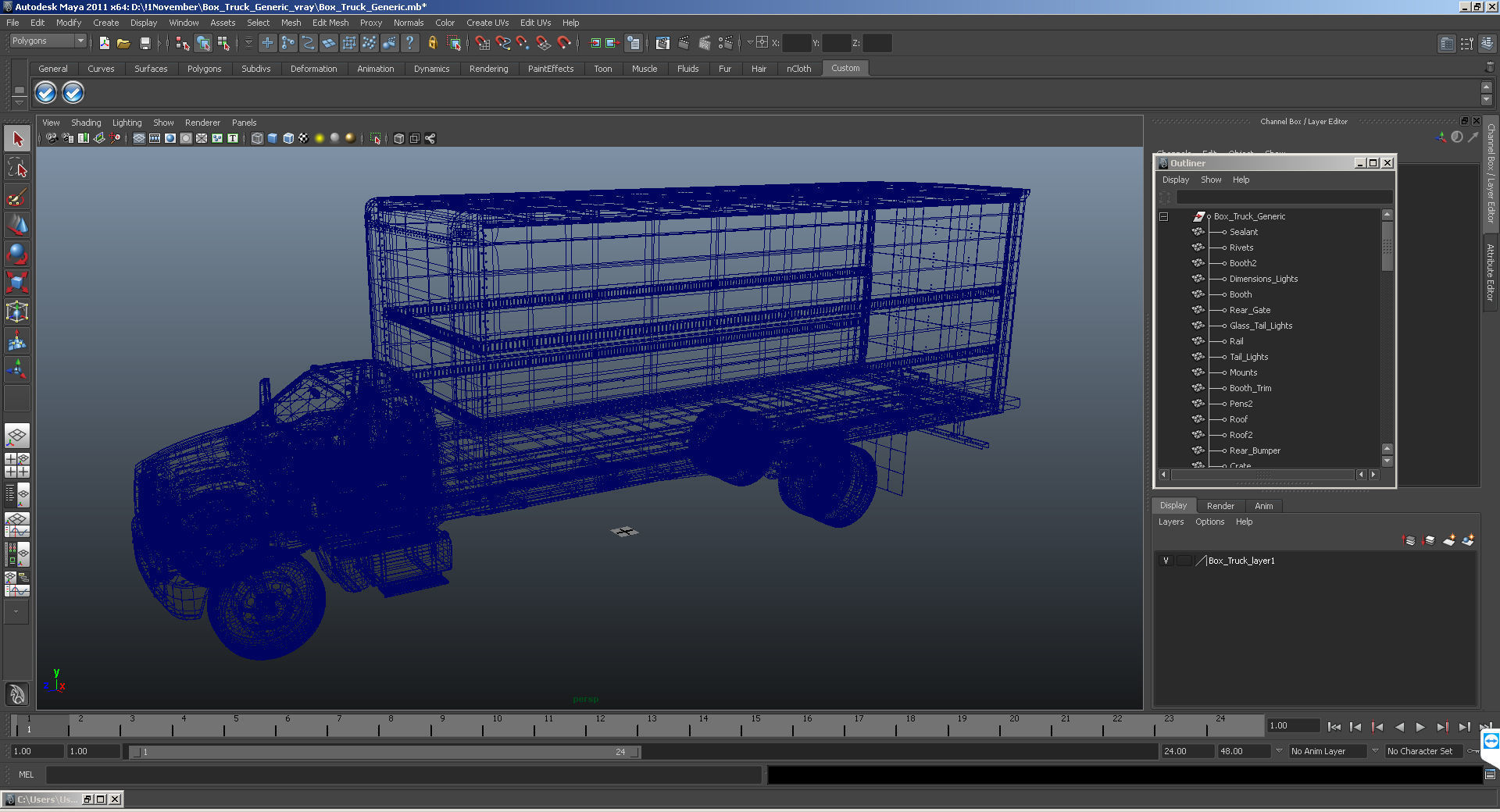The height and width of the screenshot is (812, 1500).
Task: Open the Edit Mesh menu
Action: (330, 23)
